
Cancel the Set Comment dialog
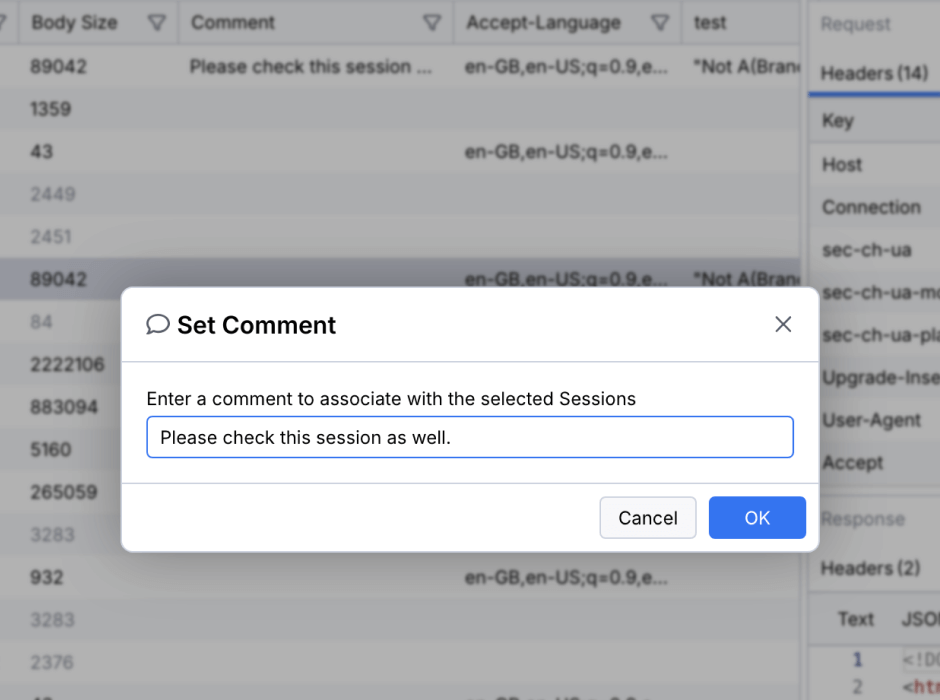click(x=647, y=517)
